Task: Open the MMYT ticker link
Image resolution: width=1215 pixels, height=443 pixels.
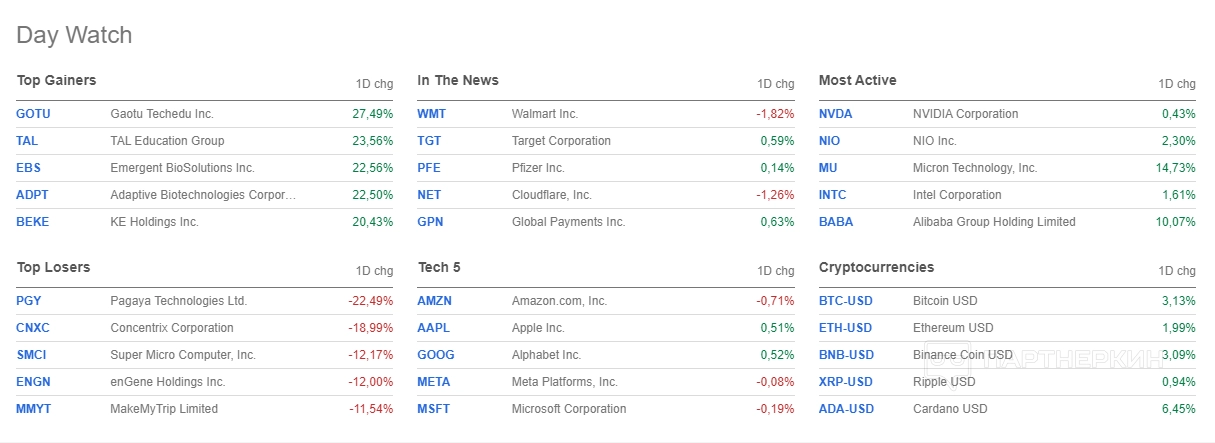Action: [32, 409]
